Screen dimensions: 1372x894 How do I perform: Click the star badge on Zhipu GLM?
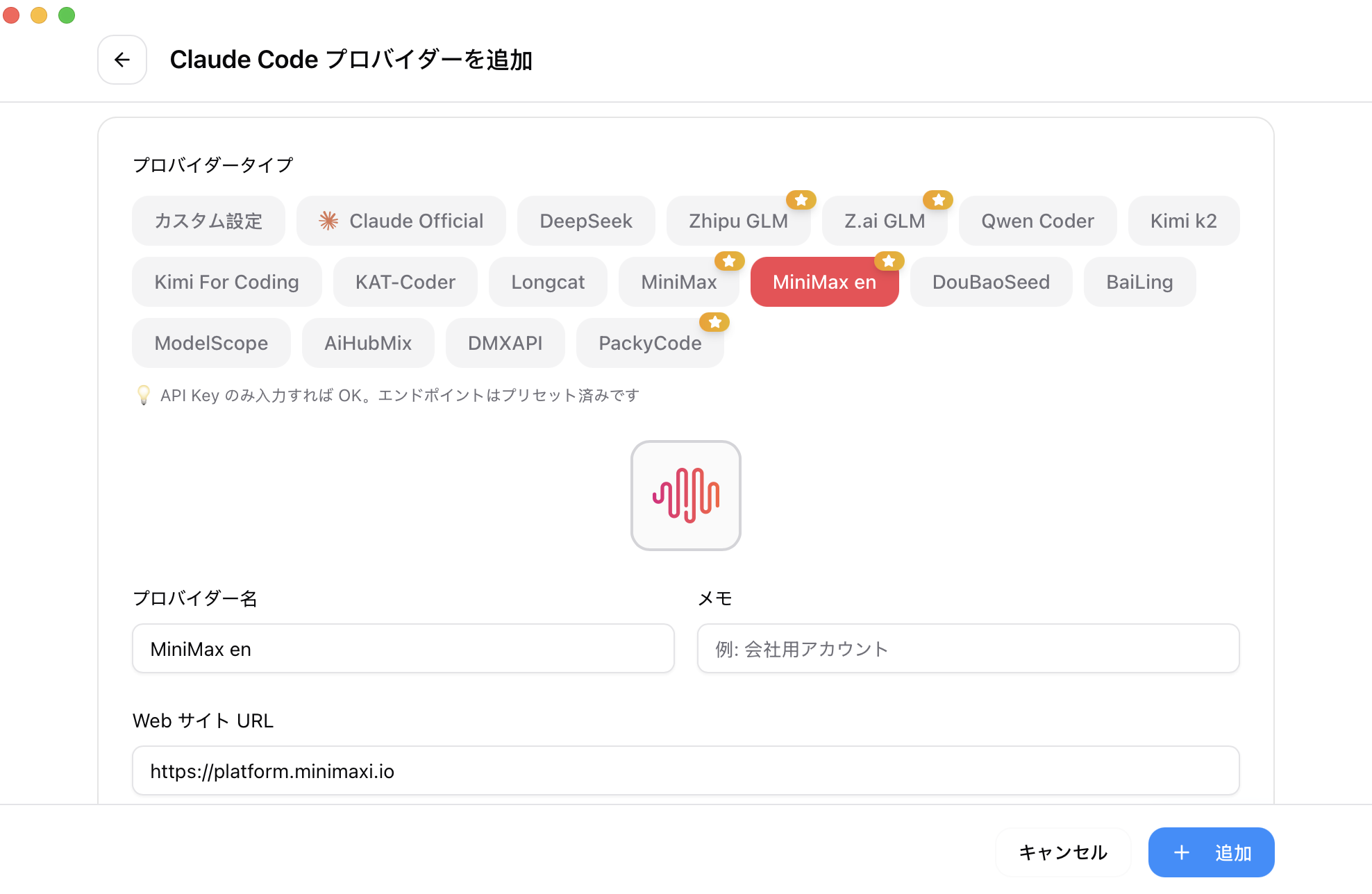click(x=802, y=200)
